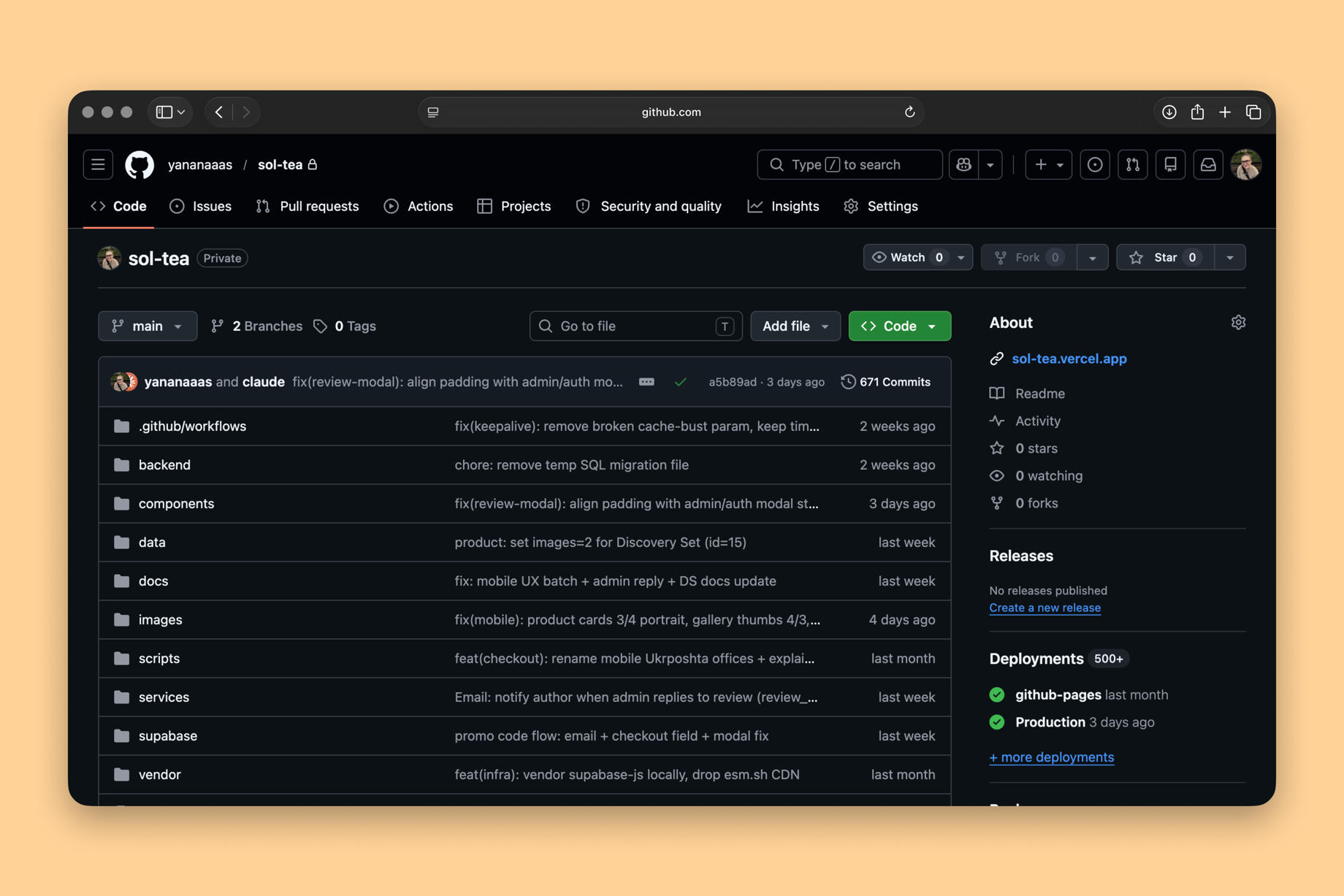Open + more deployments link
This screenshot has width=1344, height=896.
[x=1051, y=757]
